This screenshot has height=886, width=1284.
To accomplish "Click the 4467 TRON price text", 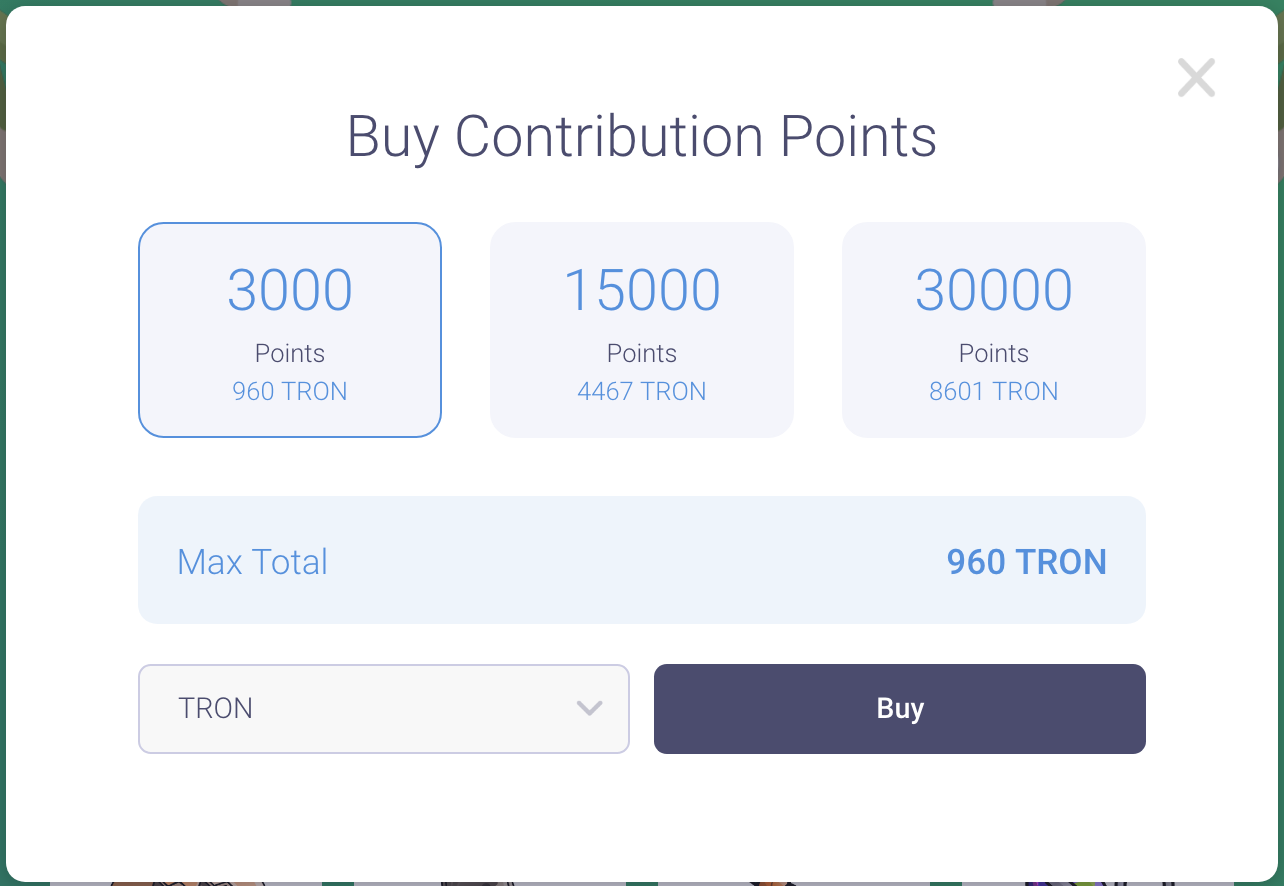I will click(x=642, y=391).
